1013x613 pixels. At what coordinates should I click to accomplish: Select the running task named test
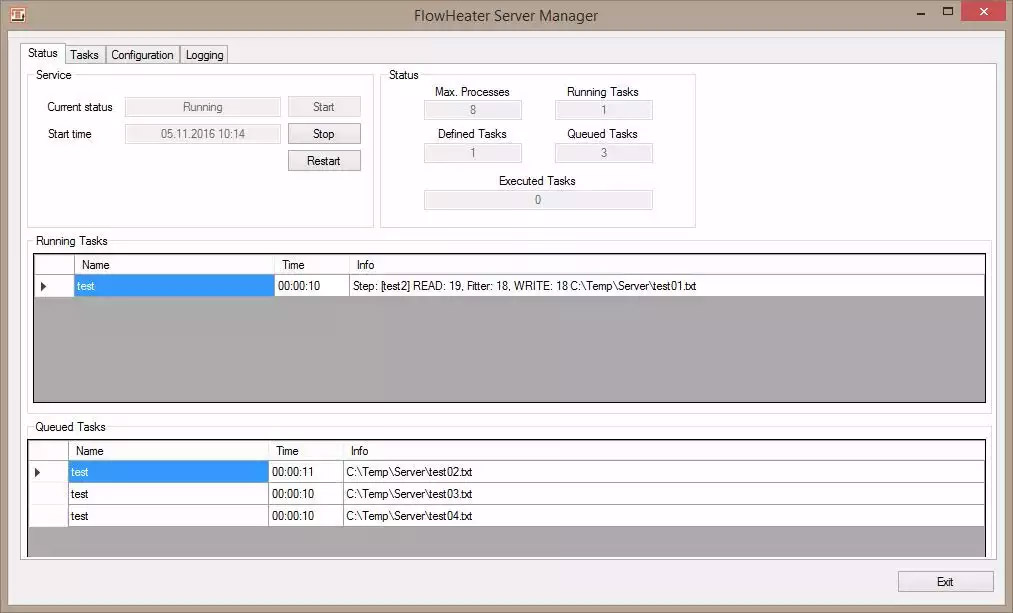tap(174, 286)
